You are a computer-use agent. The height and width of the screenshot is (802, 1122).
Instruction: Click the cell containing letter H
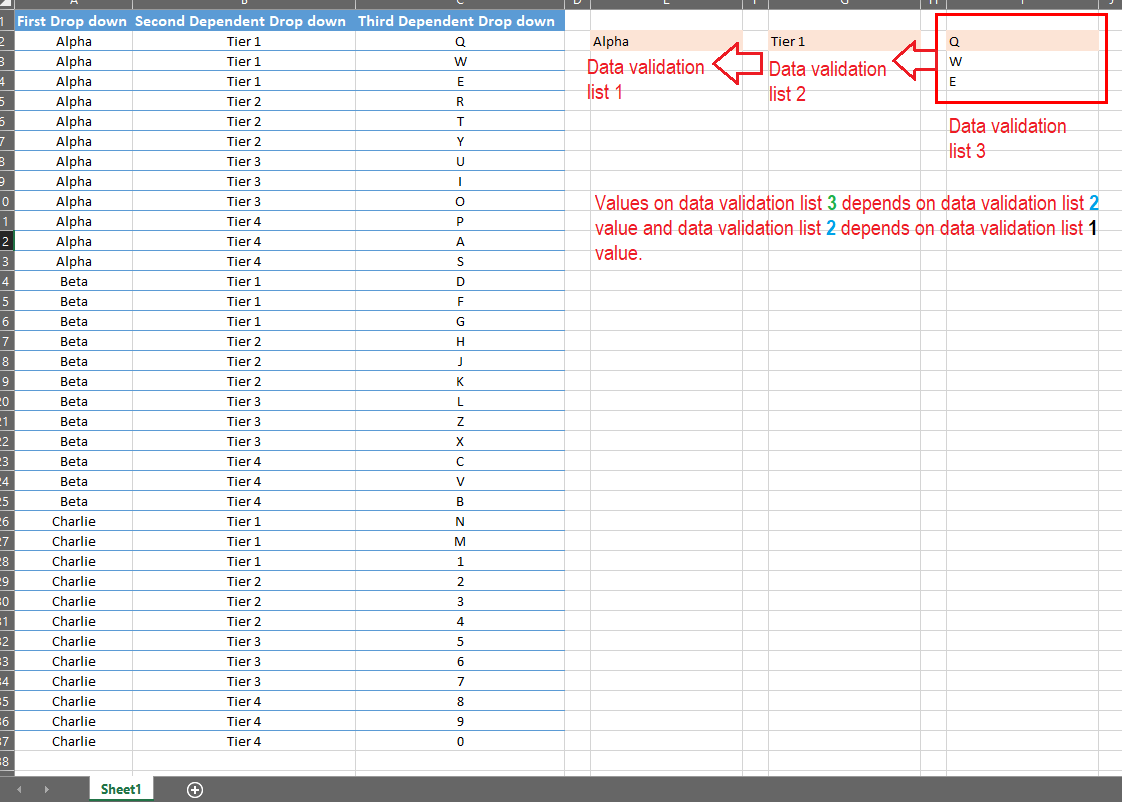point(460,342)
